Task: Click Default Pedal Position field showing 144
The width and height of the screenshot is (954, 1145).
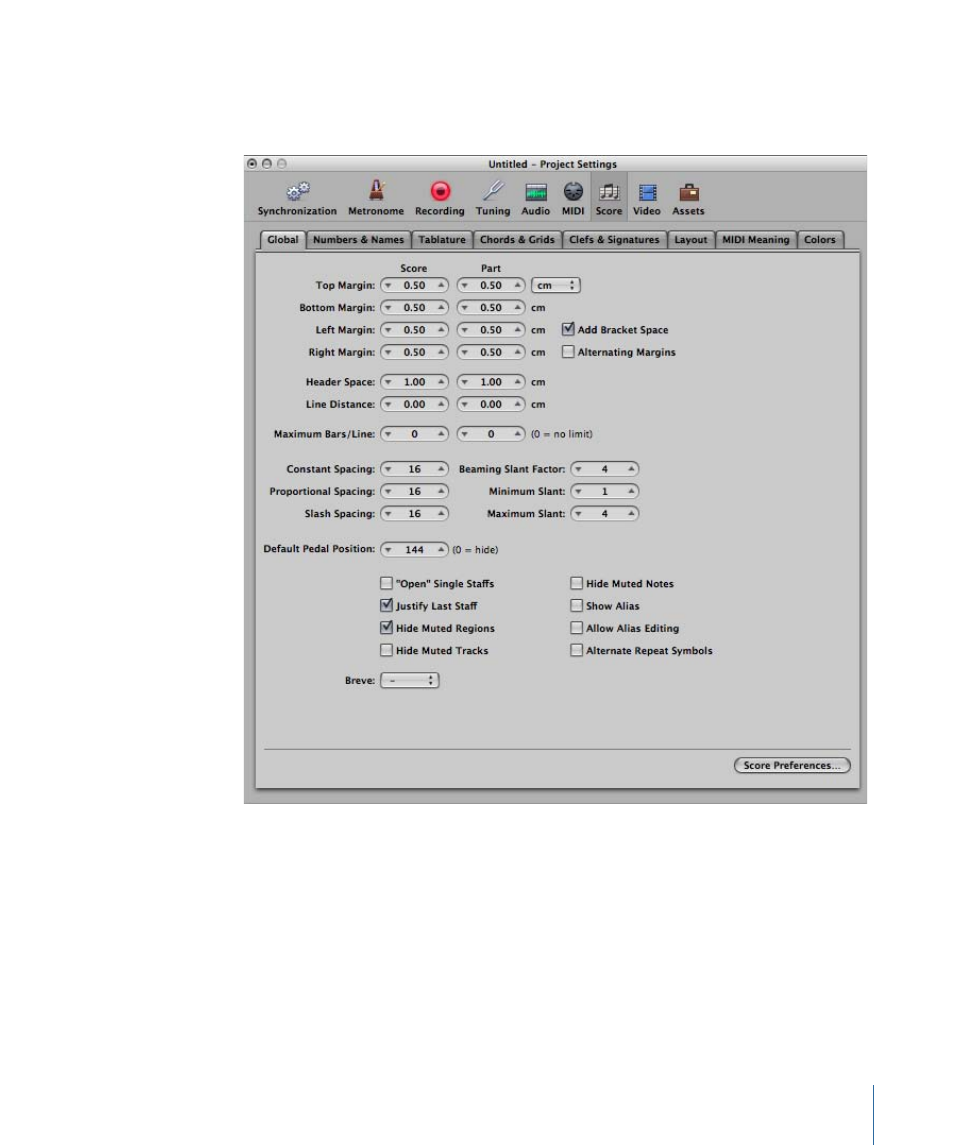Action: coord(414,549)
